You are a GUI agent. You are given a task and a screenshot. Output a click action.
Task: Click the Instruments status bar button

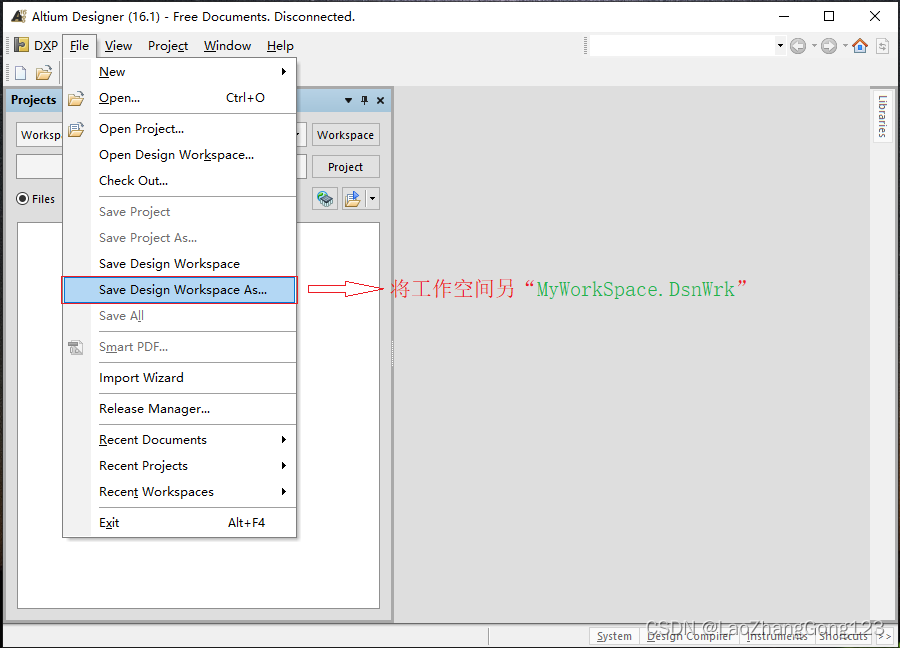click(777, 636)
